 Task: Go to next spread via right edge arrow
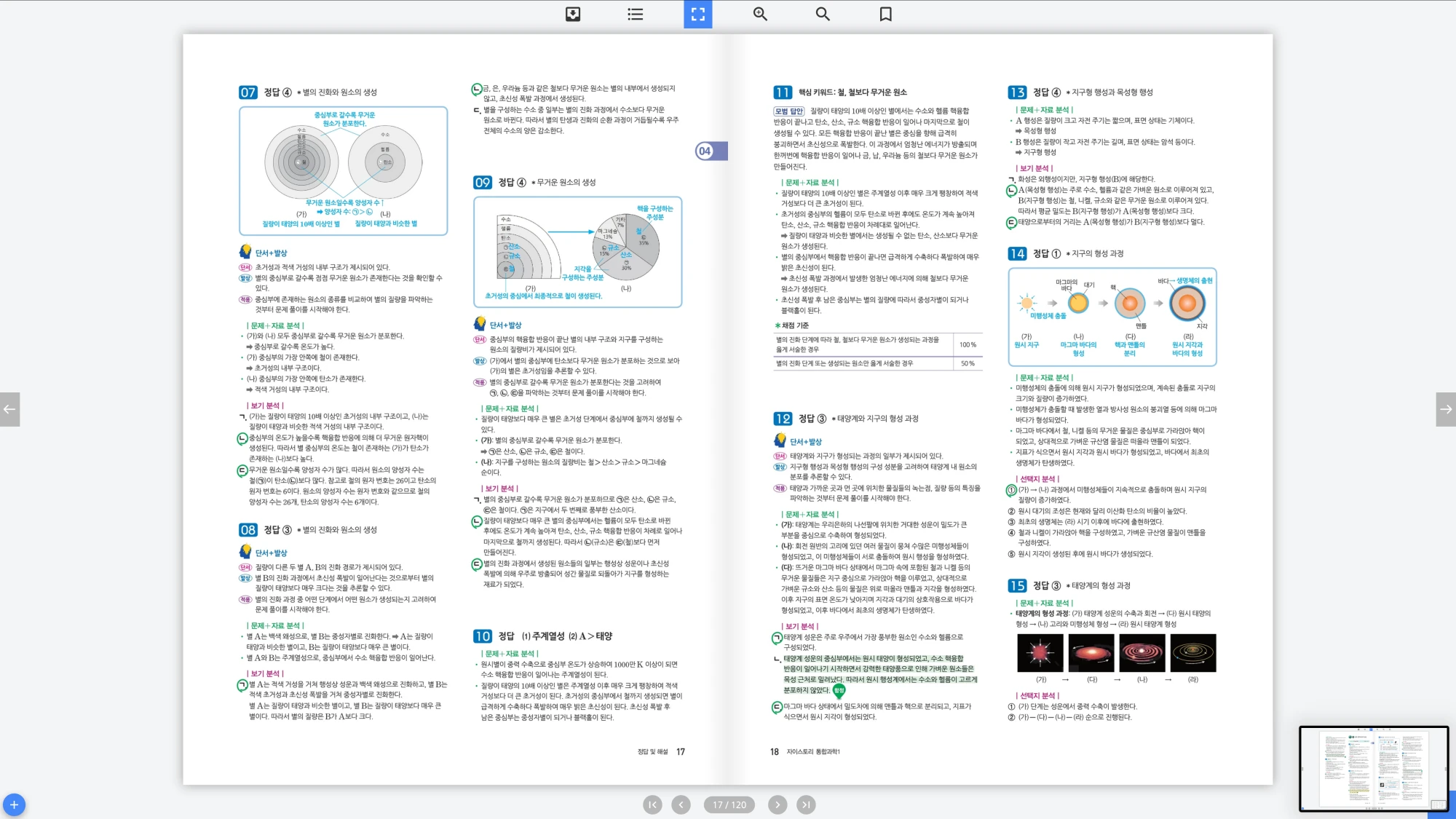[x=1446, y=409]
